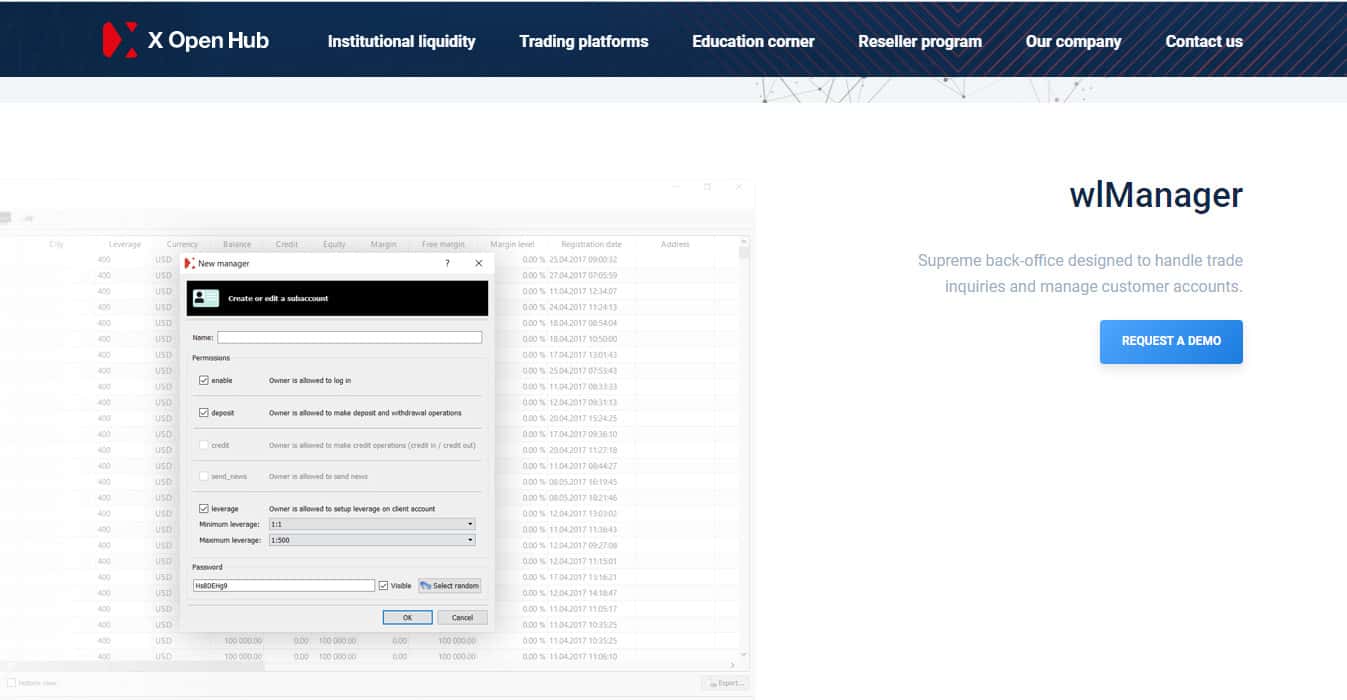Click the Cancel button in dialog
Screen dimensions: 1347x700
click(x=462, y=618)
